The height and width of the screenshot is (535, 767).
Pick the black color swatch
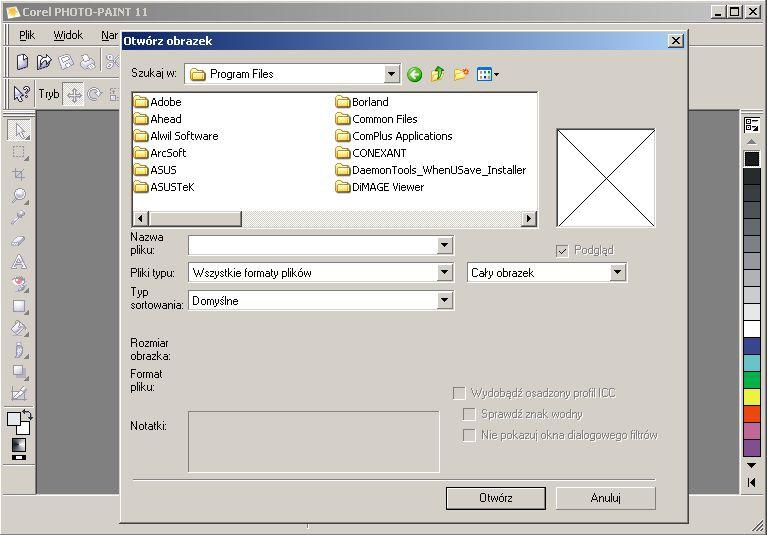pyautogui.click(x=752, y=159)
